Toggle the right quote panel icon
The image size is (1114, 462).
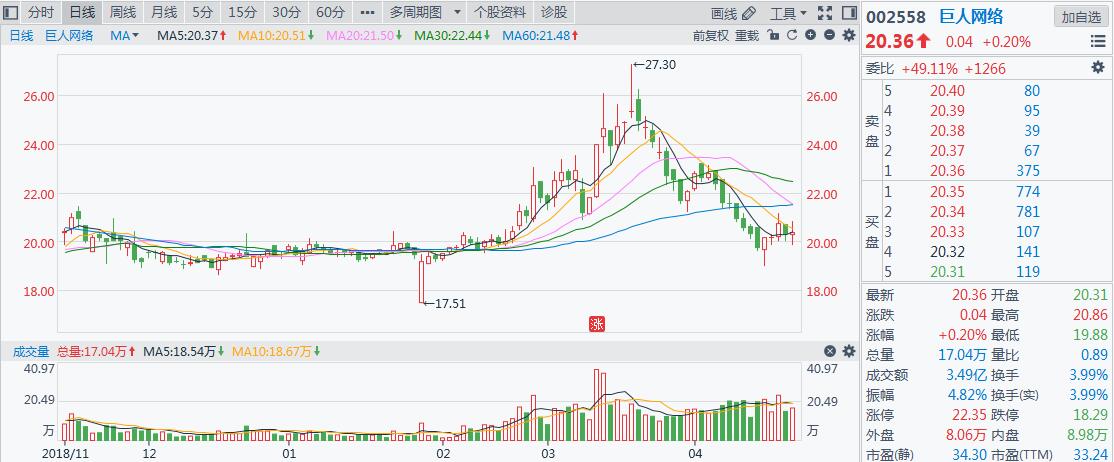point(849,13)
